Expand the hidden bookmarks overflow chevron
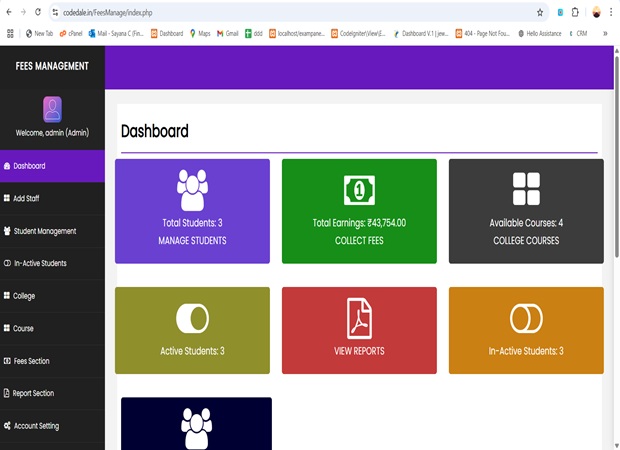The image size is (620, 450). (605, 33)
